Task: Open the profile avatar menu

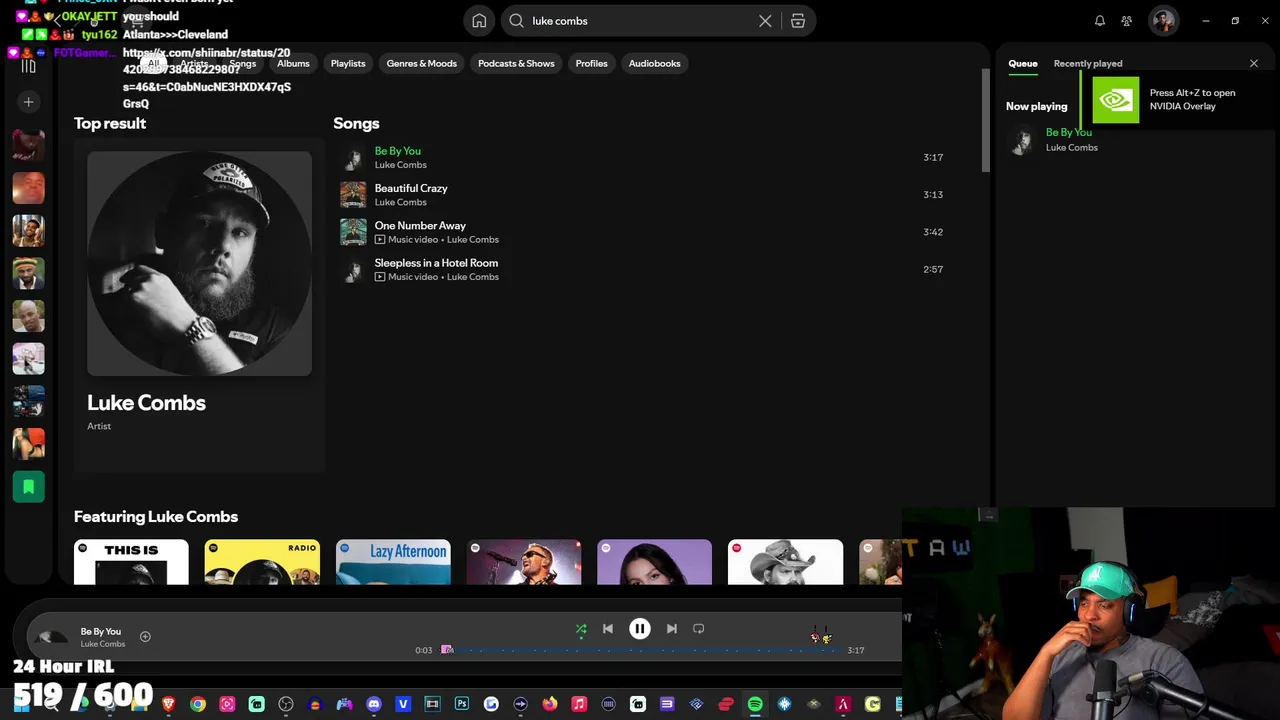Action: tap(1163, 21)
